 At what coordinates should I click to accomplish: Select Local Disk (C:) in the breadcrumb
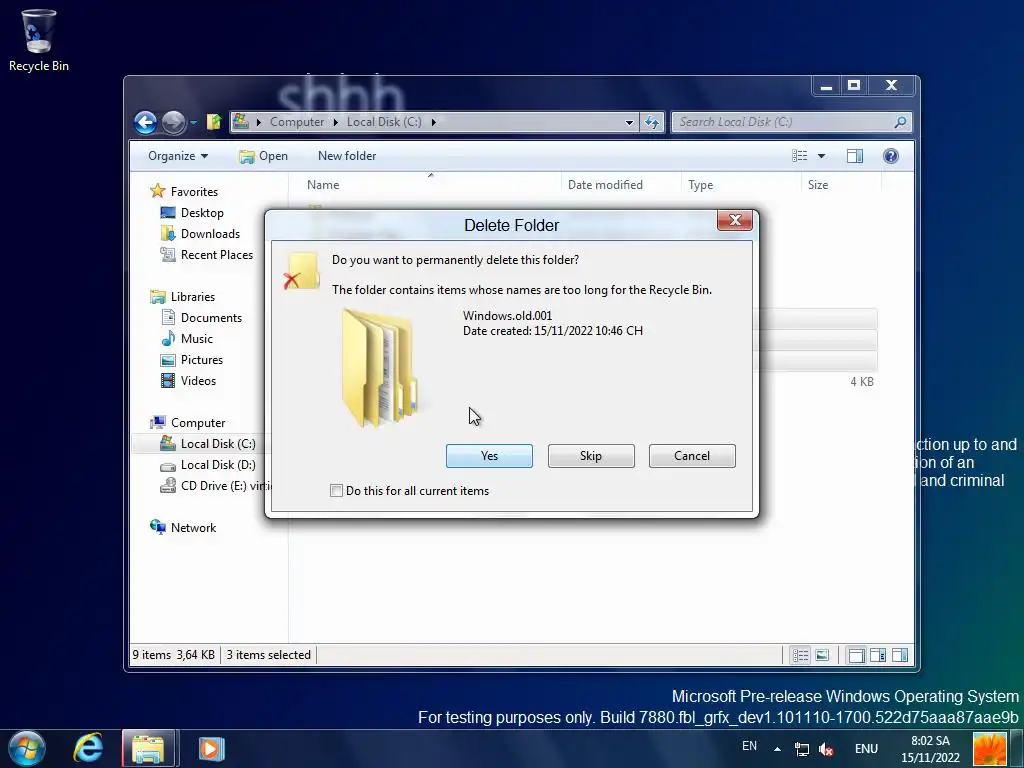[384, 122]
